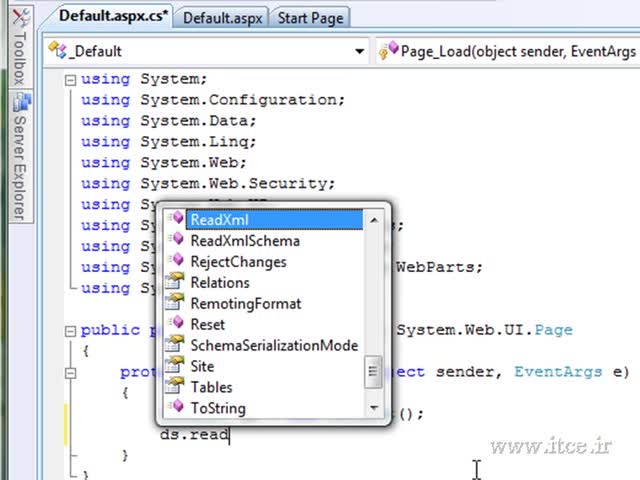Viewport: 640px width, 480px height.
Task: Click the 'public' keyword in code
Action: point(110,331)
